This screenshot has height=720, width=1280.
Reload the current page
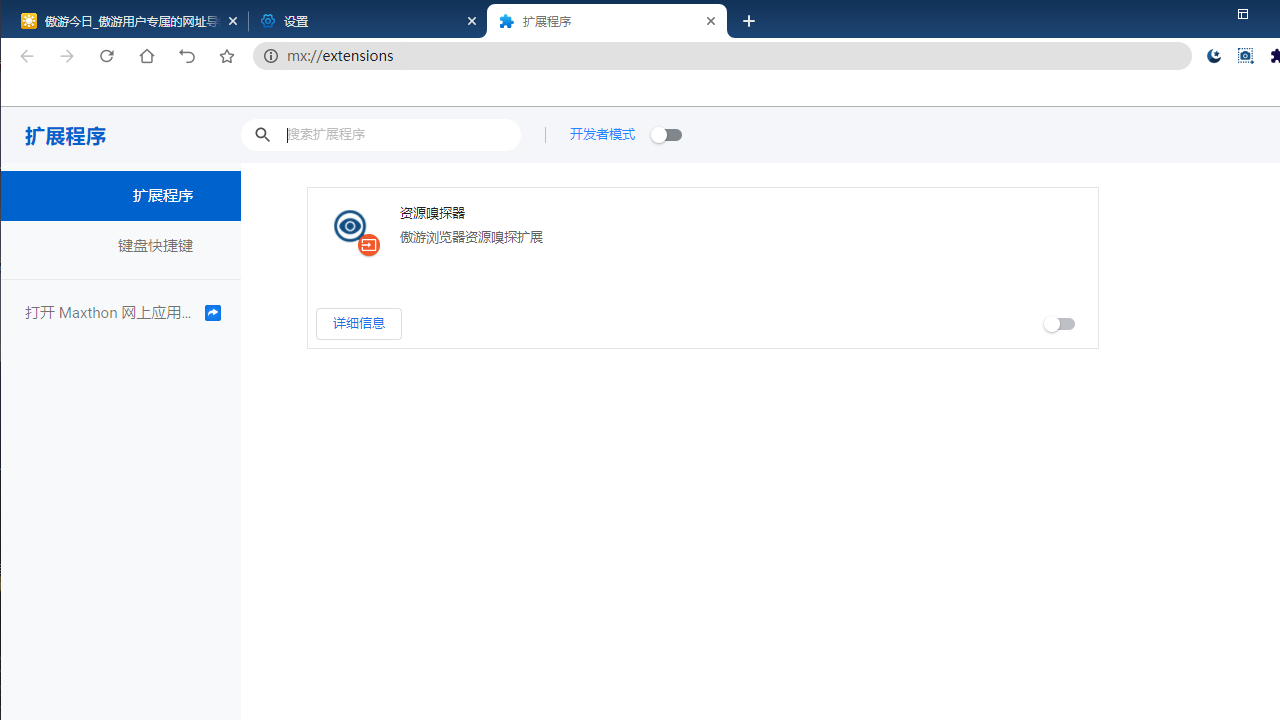pyautogui.click(x=106, y=56)
